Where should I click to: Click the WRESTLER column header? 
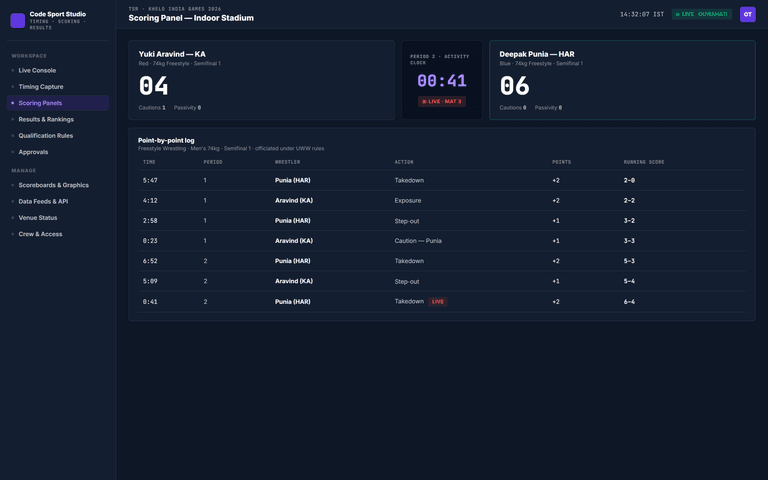point(287,162)
